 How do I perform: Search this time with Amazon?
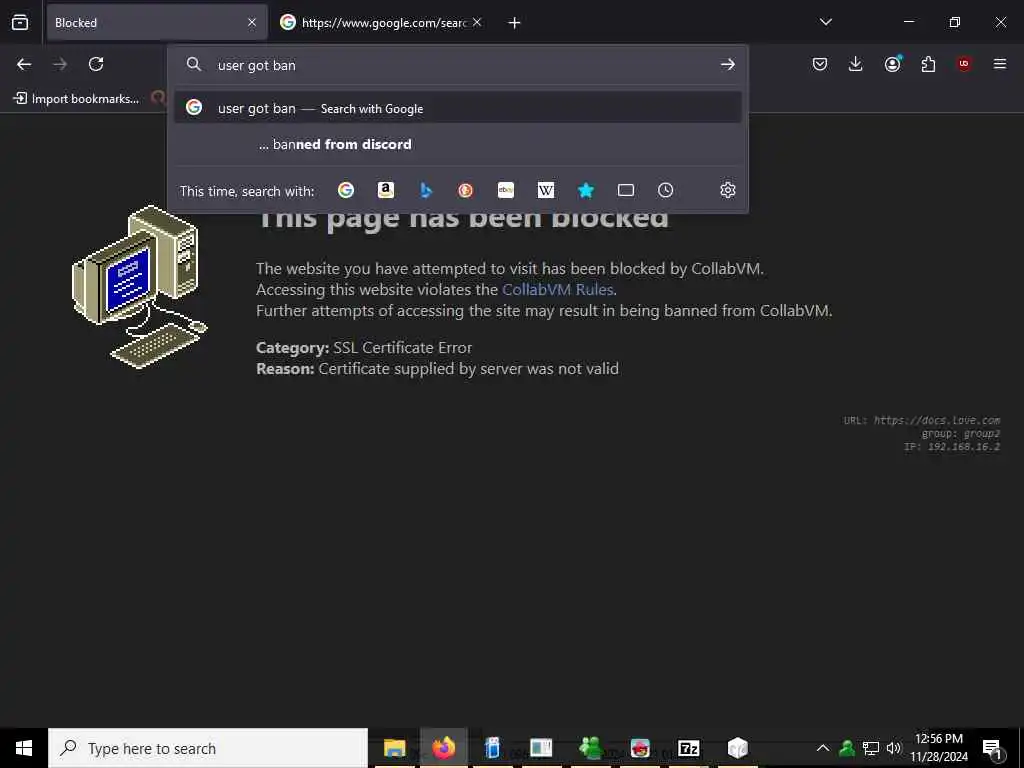[x=386, y=190]
